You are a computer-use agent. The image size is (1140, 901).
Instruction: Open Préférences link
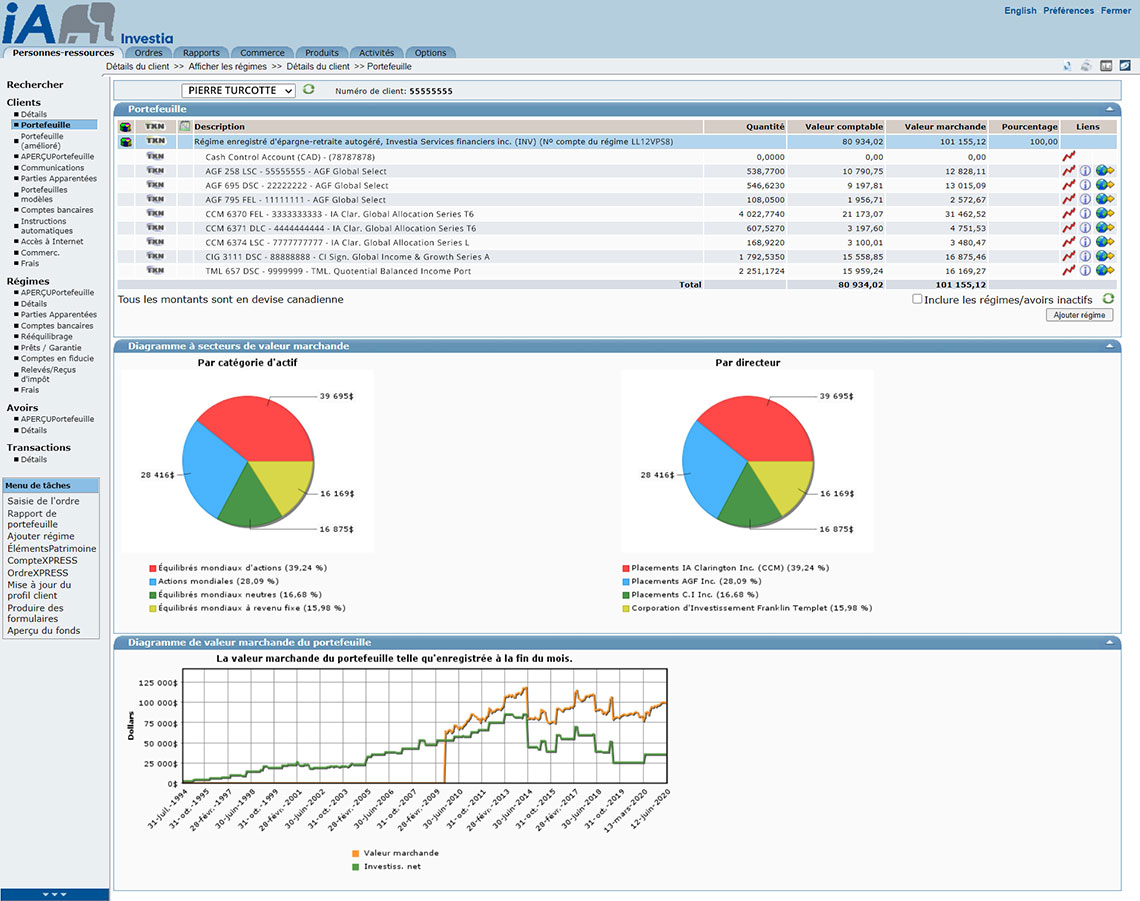[1068, 10]
